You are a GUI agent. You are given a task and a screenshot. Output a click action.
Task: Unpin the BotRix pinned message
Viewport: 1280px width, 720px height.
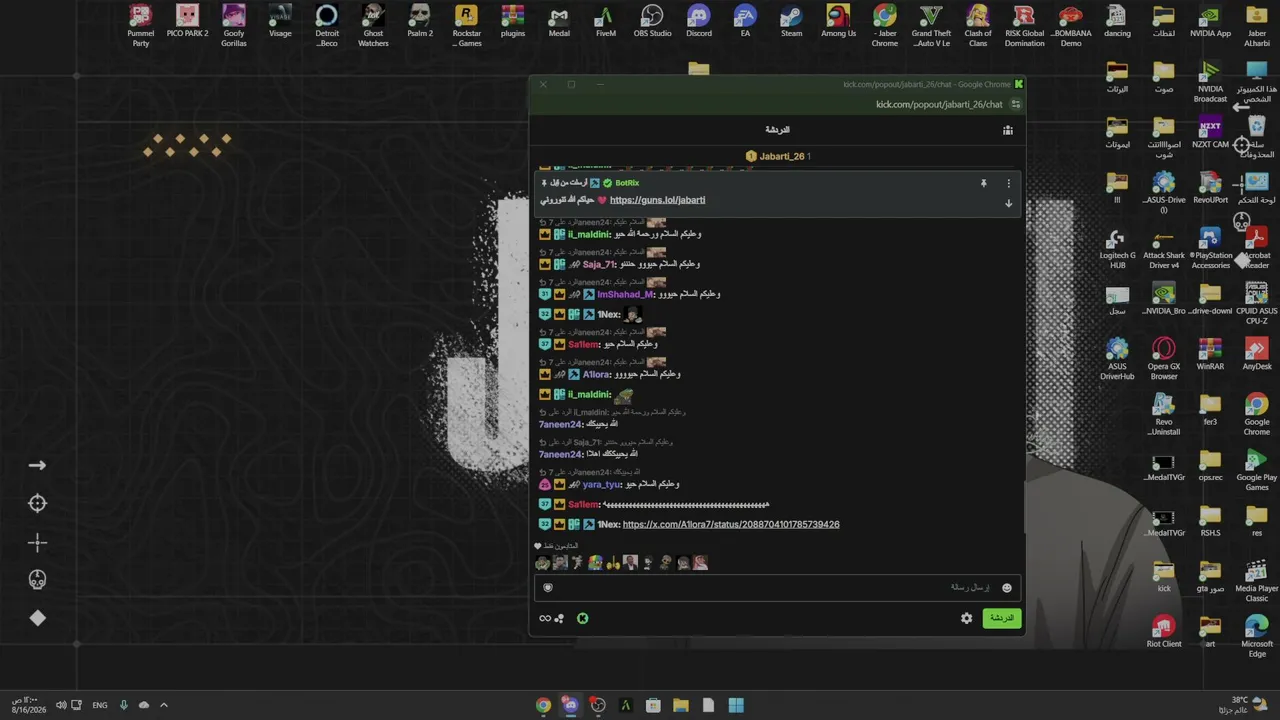tap(983, 183)
